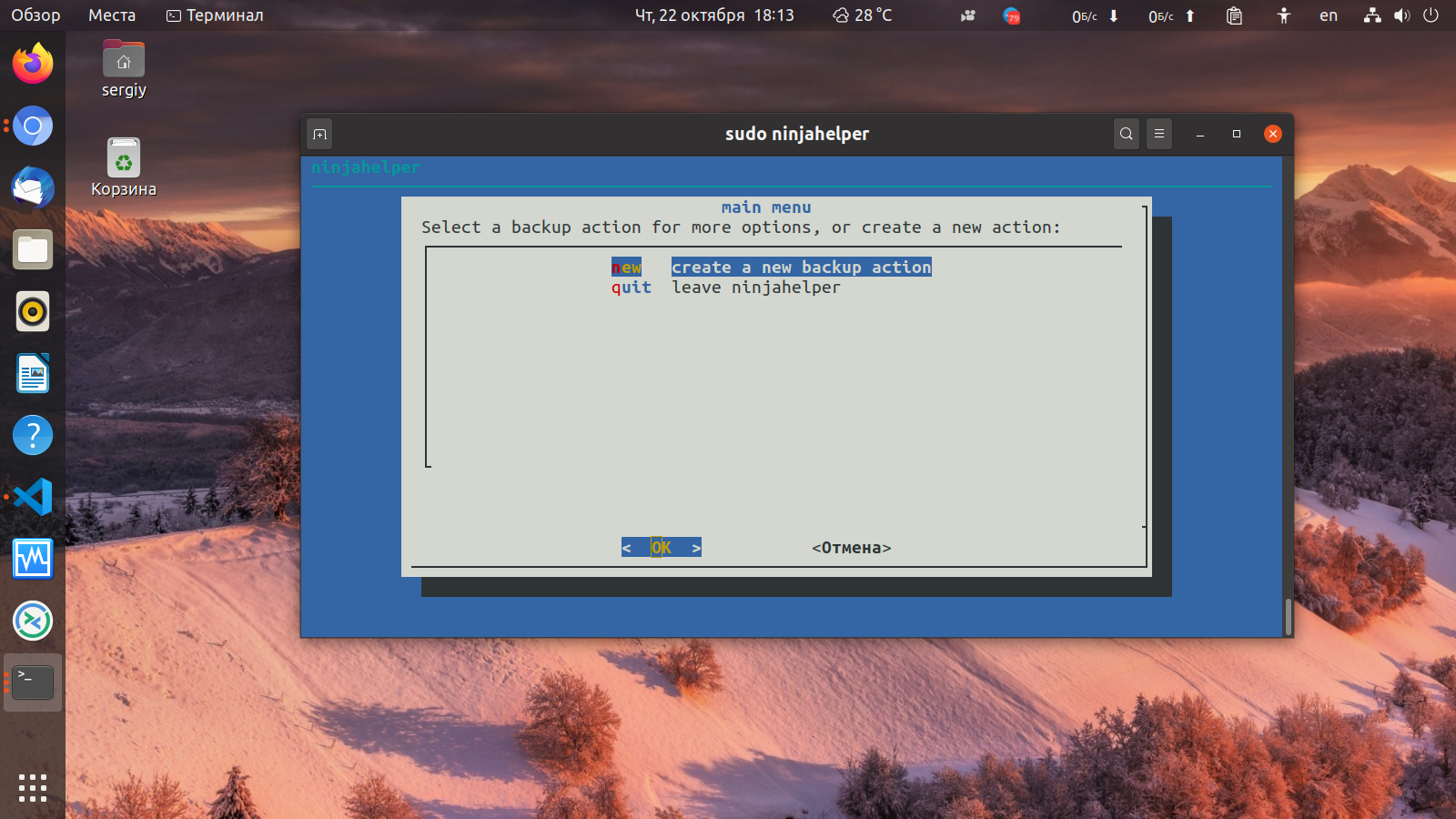Open the Обзор activities overview
The width and height of the screenshot is (1456, 819).
click(35, 15)
